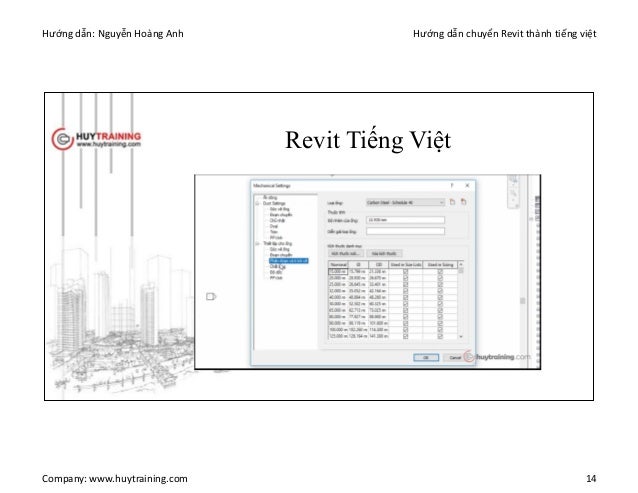Click the Delete Size button above table
Image resolution: width=638 pixels, height=493 pixels.
[x=384, y=253]
